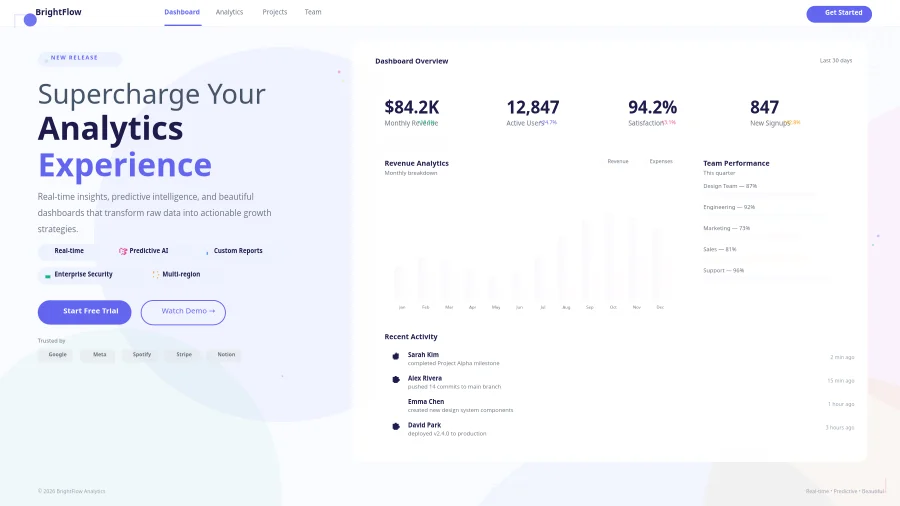Click Sarah Kim's activity avatar

coord(395,356)
